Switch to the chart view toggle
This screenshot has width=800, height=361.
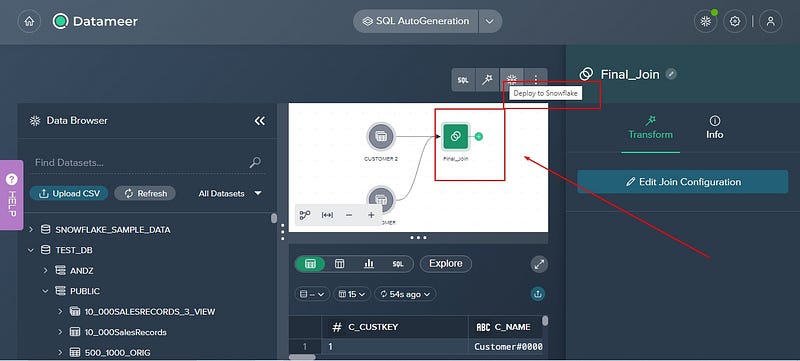[368, 264]
